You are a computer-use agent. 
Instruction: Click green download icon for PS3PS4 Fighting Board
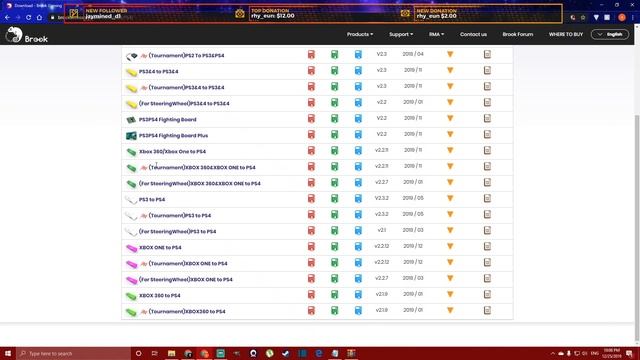334,118
